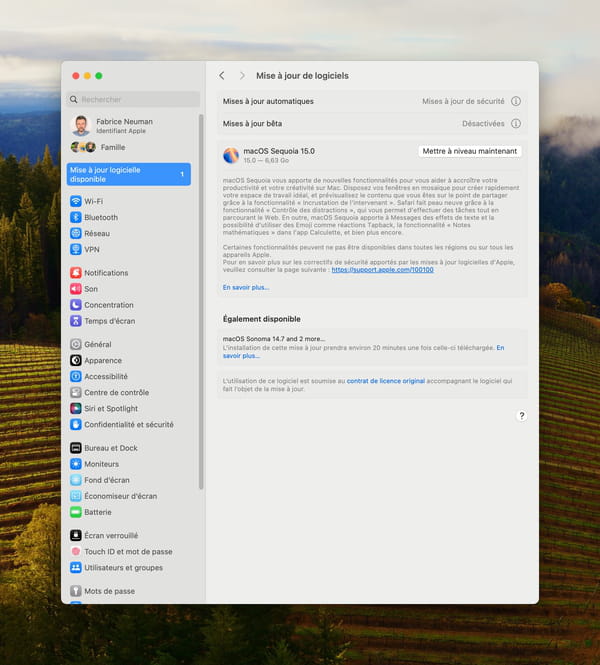Select Économiseur d'écran icon
The height and width of the screenshot is (665, 600).
pos(75,496)
